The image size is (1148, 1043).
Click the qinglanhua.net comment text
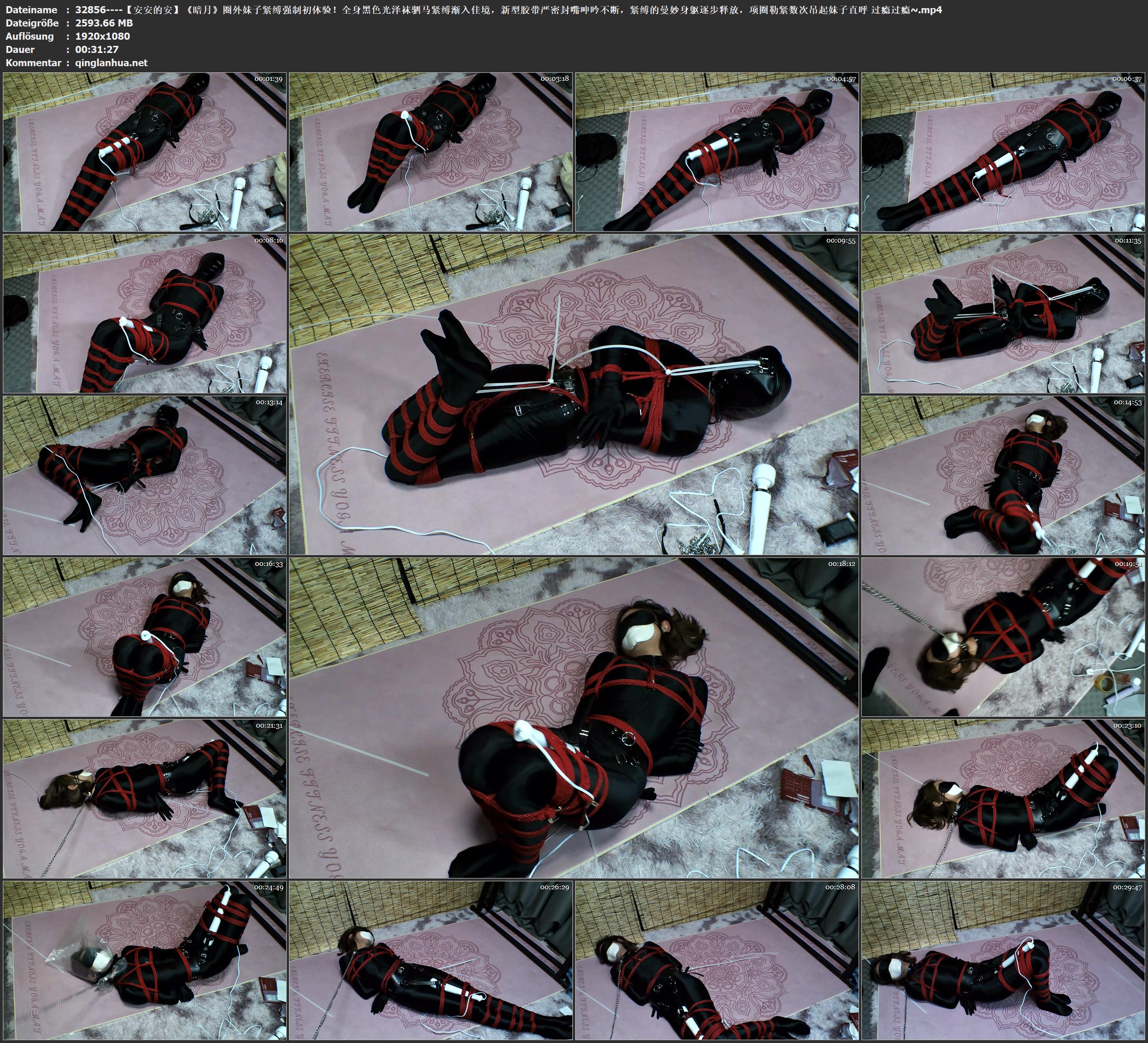(111, 62)
